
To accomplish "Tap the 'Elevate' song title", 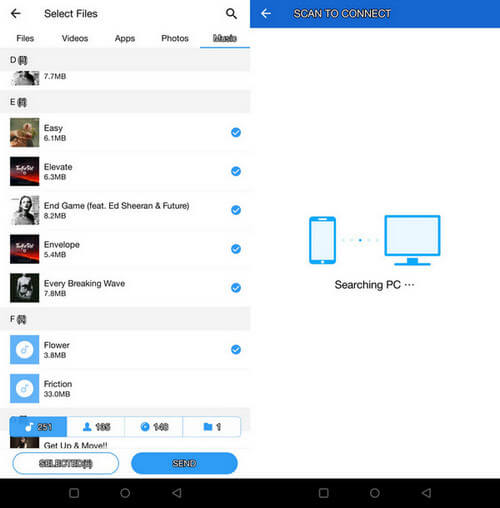I will 58,167.
